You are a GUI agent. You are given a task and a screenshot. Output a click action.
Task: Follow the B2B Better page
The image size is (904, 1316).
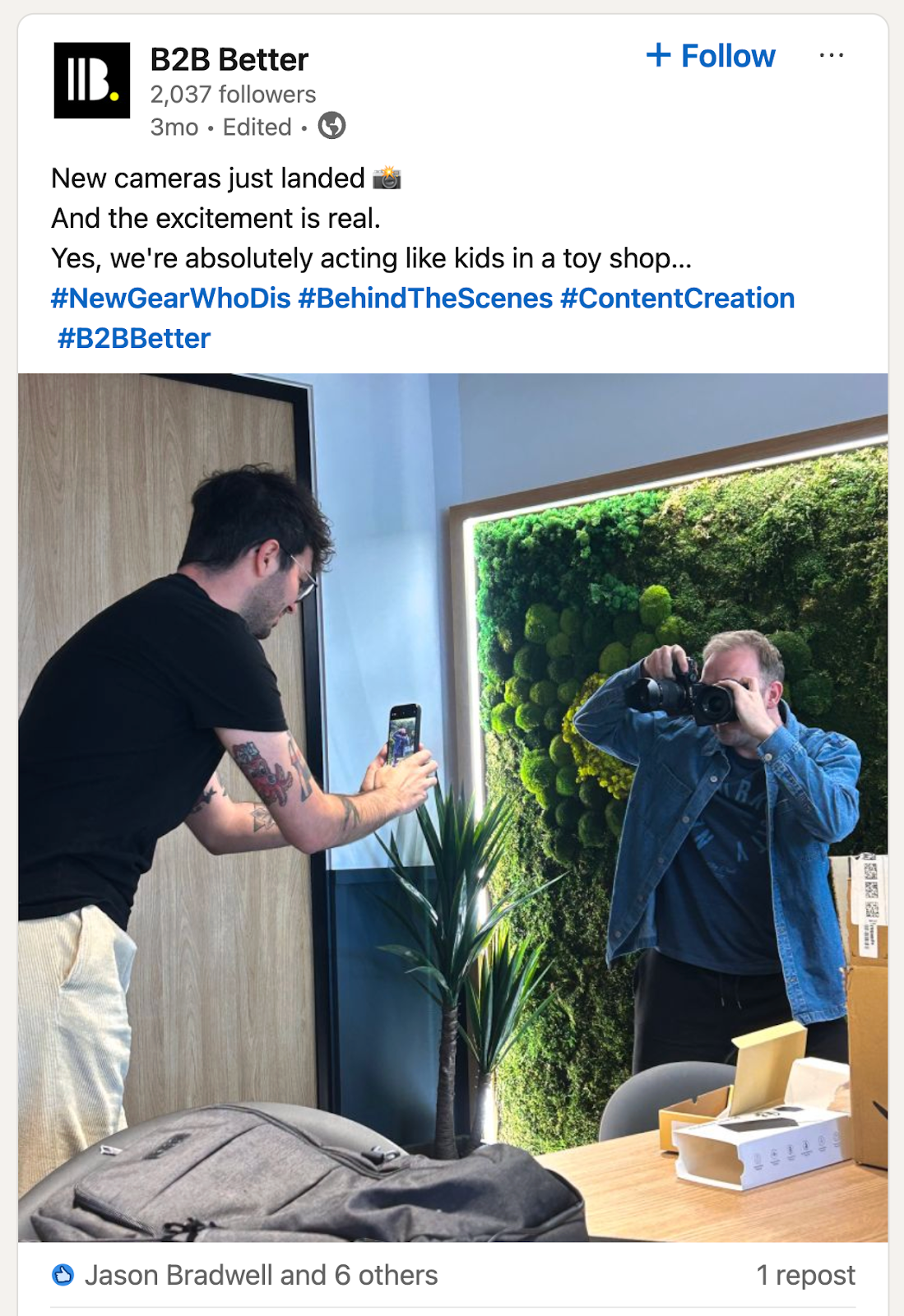click(x=711, y=56)
